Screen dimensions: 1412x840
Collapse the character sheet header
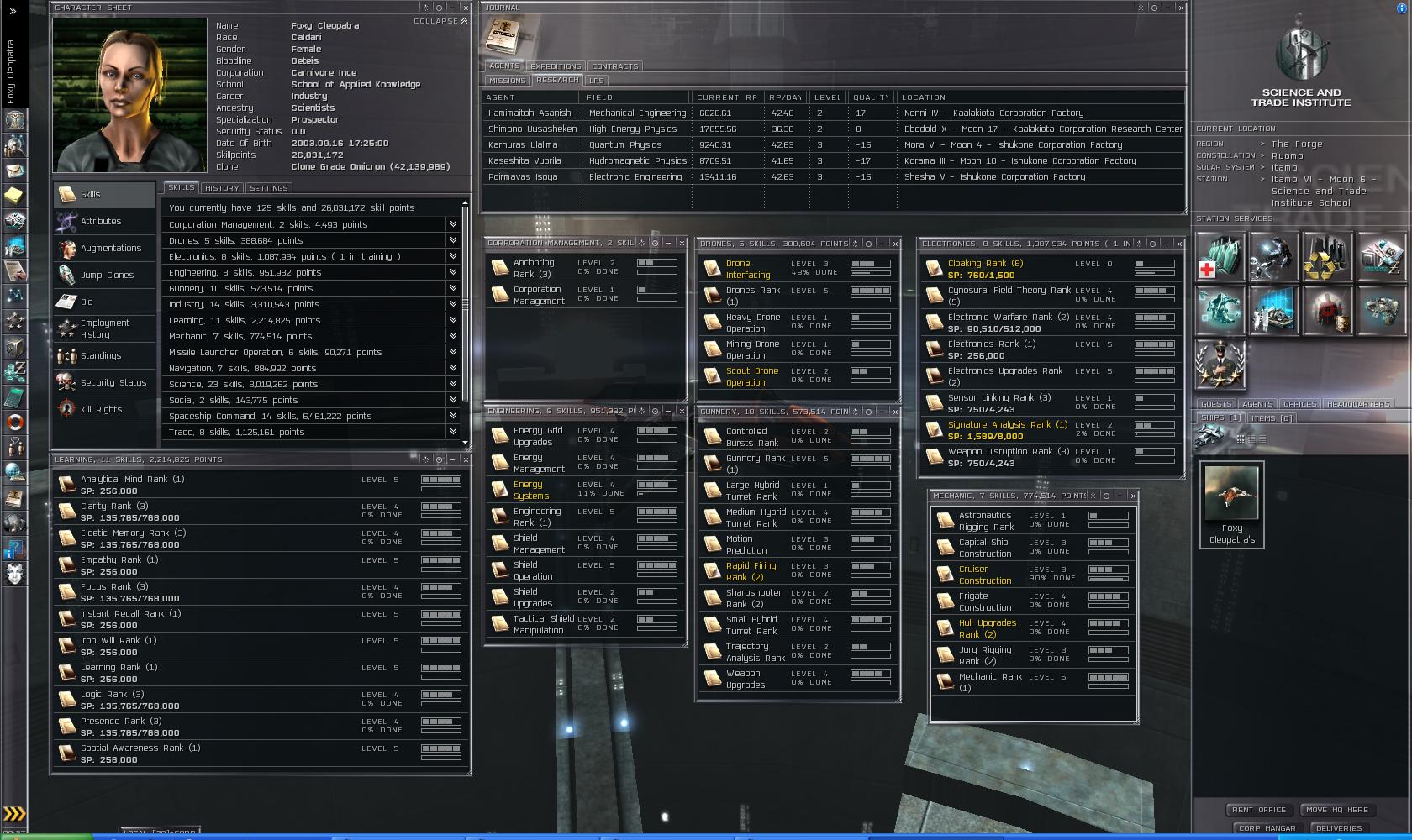point(440,21)
